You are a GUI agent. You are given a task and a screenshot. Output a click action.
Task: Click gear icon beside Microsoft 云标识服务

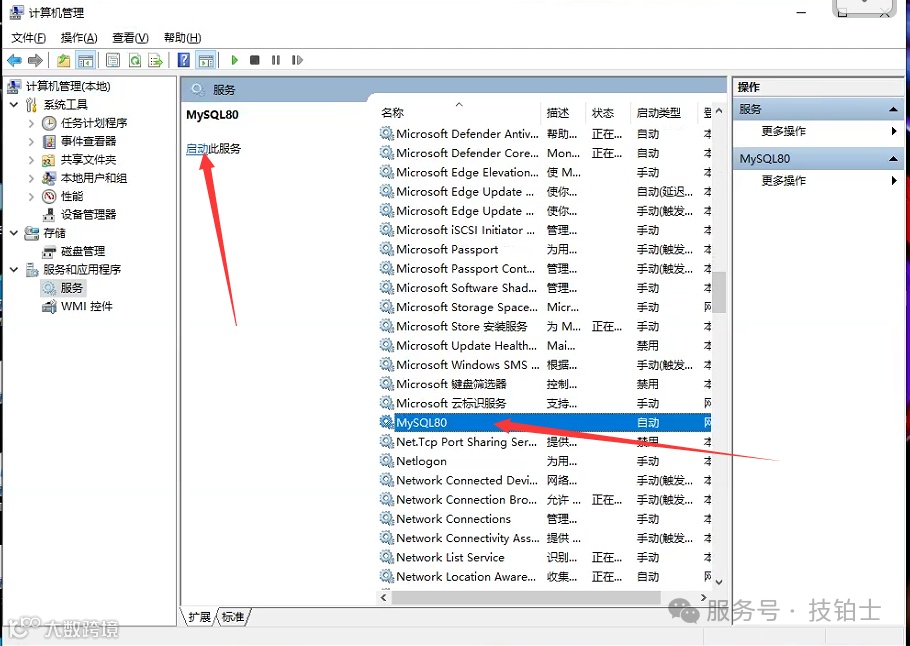click(x=387, y=403)
